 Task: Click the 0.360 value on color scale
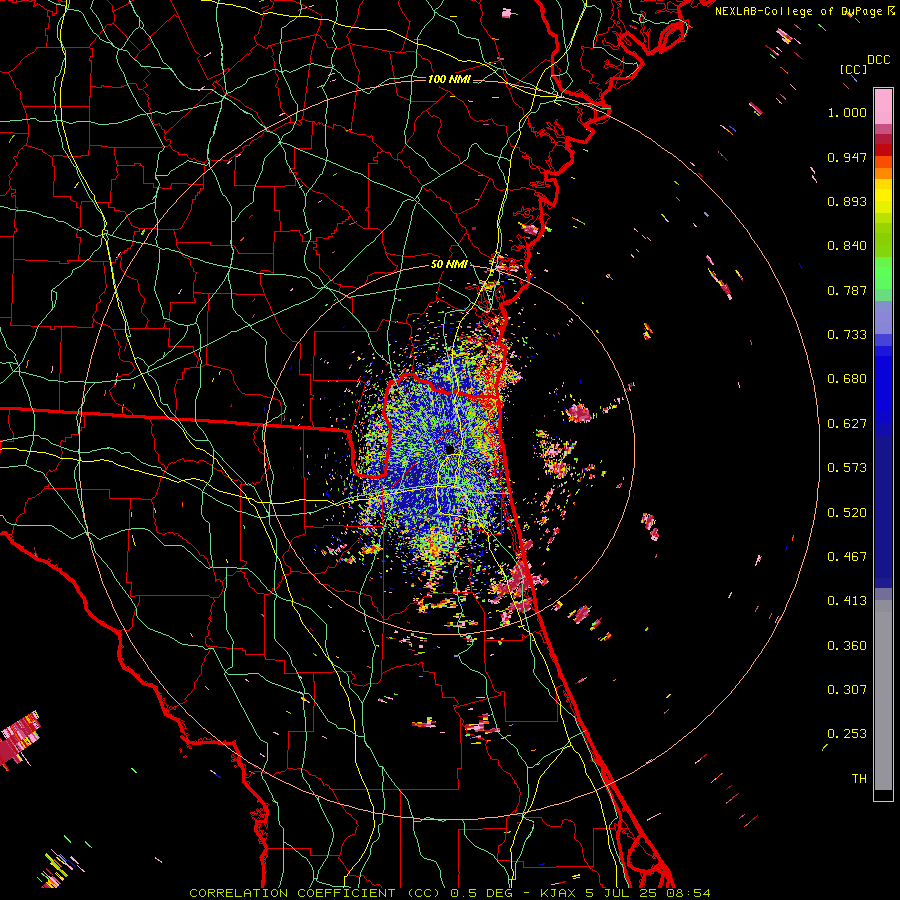[847, 646]
